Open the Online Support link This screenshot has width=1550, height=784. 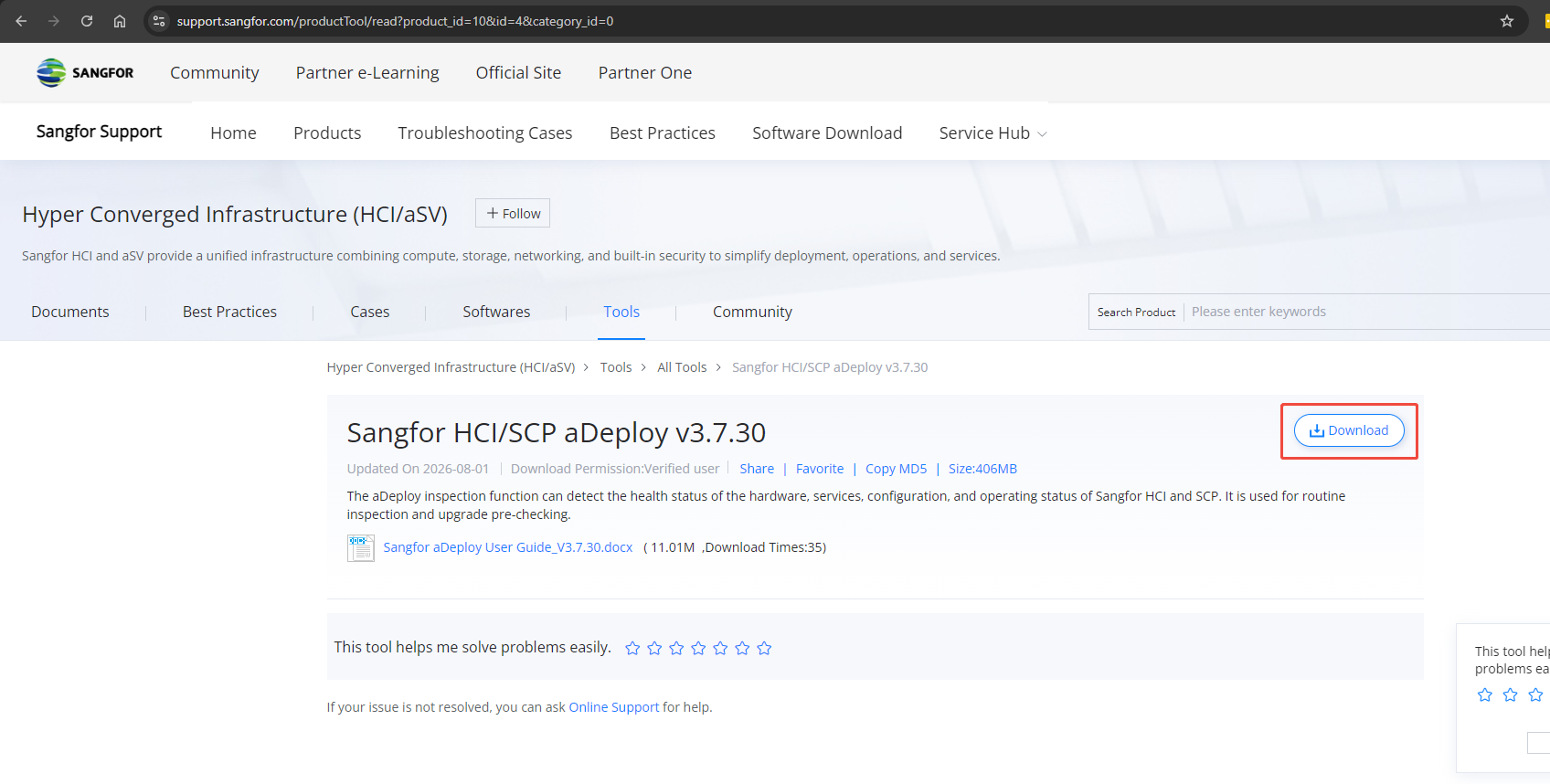coord(614,707)
